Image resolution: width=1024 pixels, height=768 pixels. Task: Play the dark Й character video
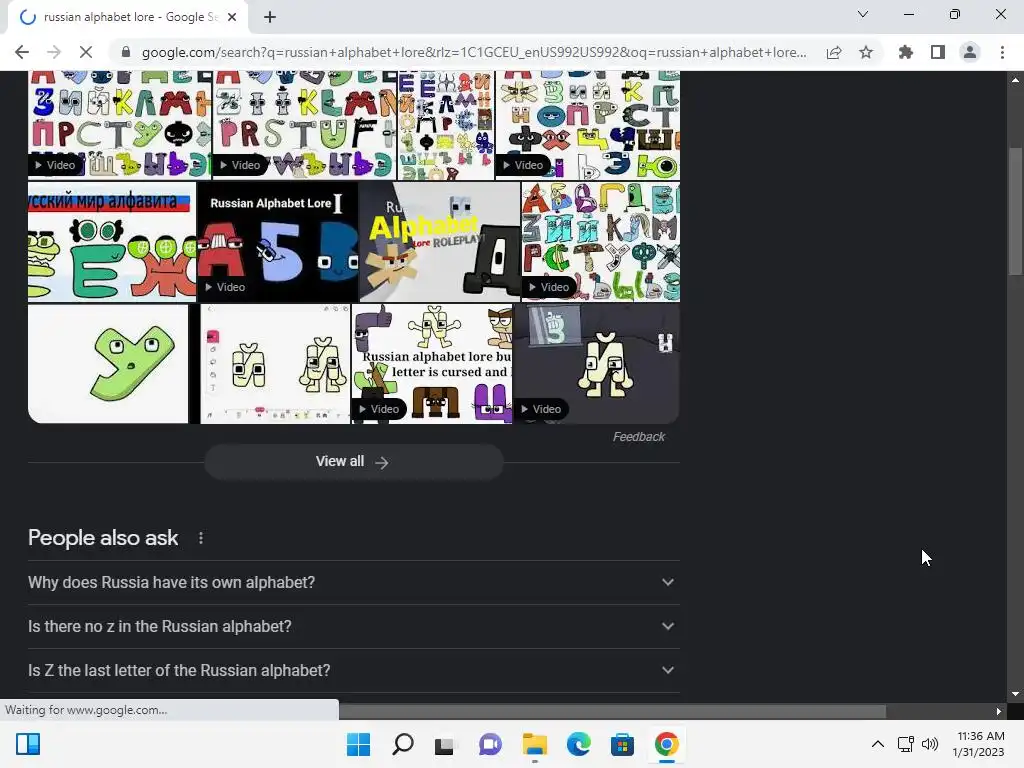(597, 364)
